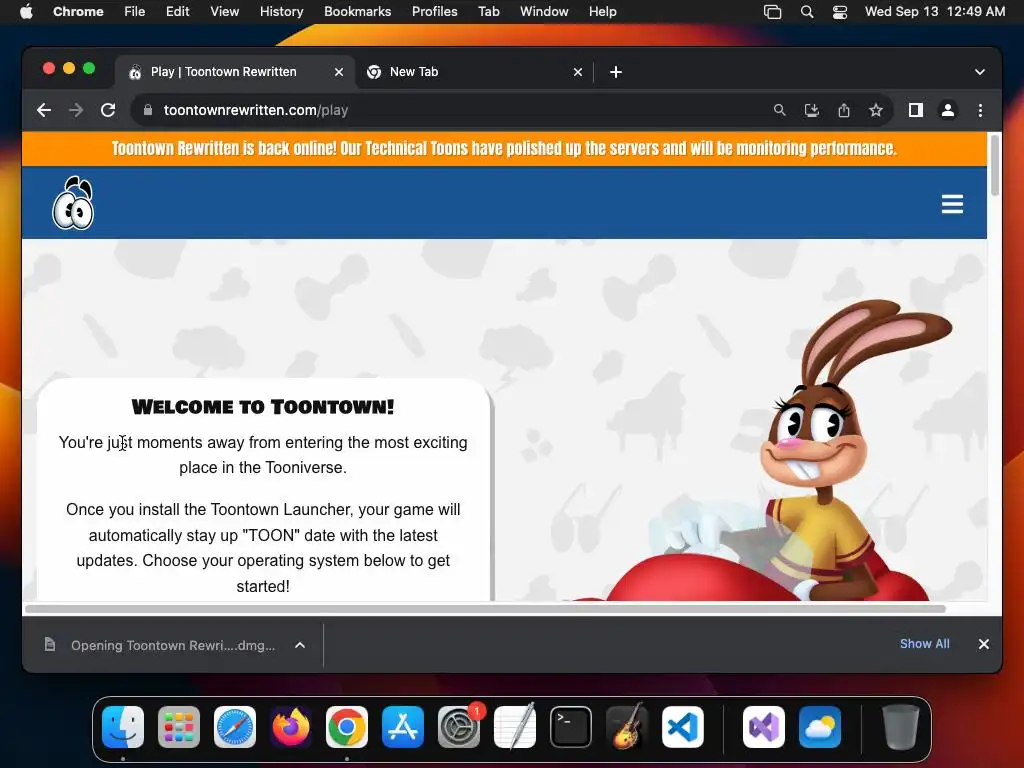Viewport: 1024px width, 768px height.
Task: Open the Chrome profile avatar
Action: click(x=948, y=110)
